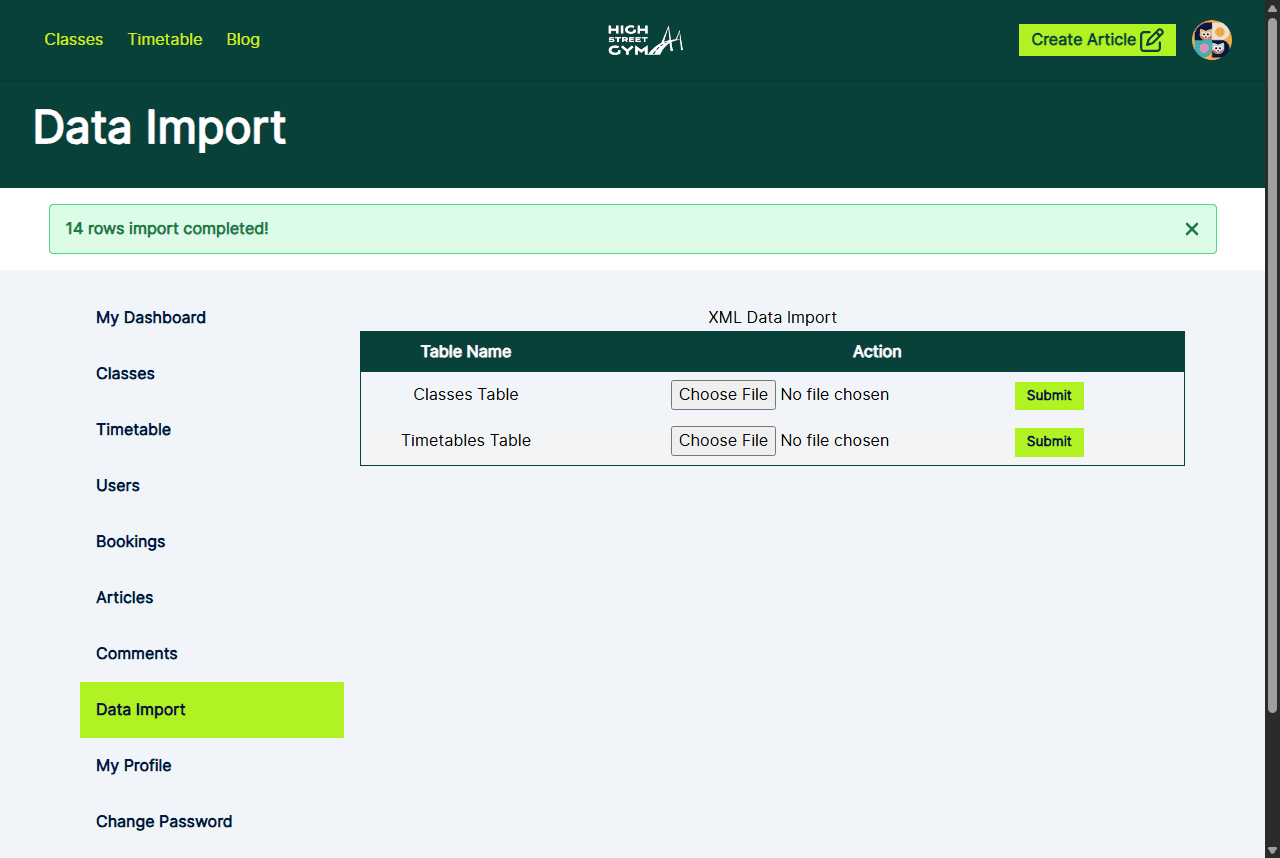1280x858 pixels.
Task: Go to Timetable in top navigation
Action: (165, 40)
